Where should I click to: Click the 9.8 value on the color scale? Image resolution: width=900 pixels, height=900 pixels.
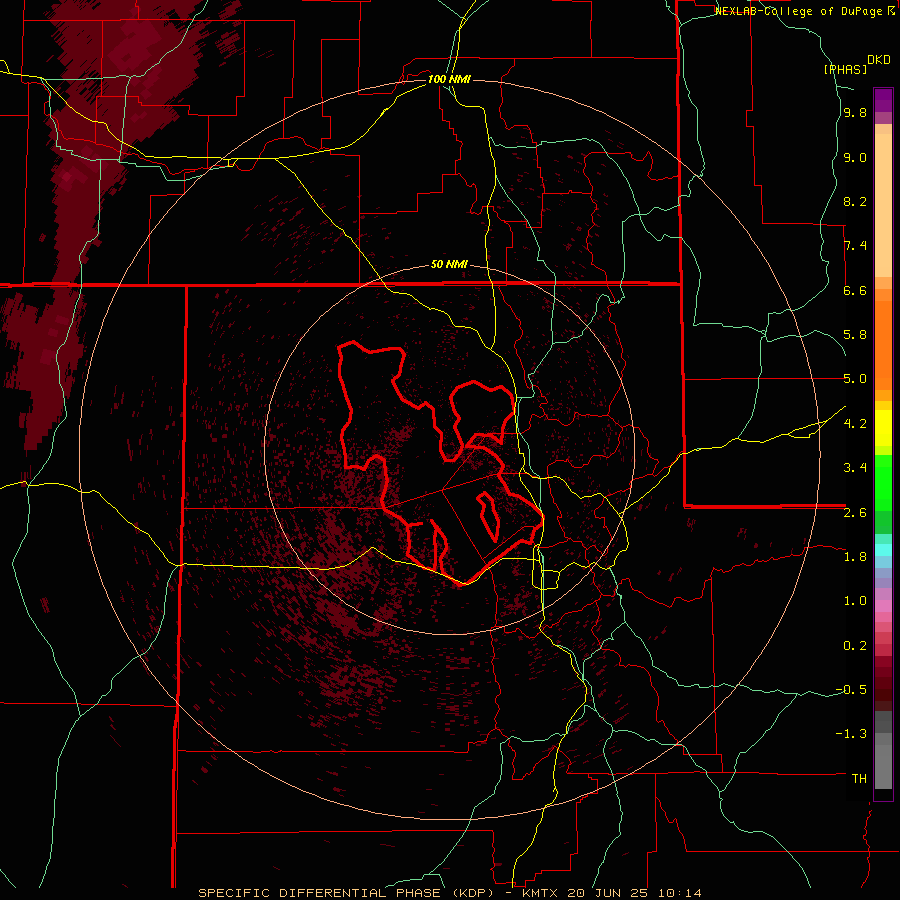tap(855, 113)
